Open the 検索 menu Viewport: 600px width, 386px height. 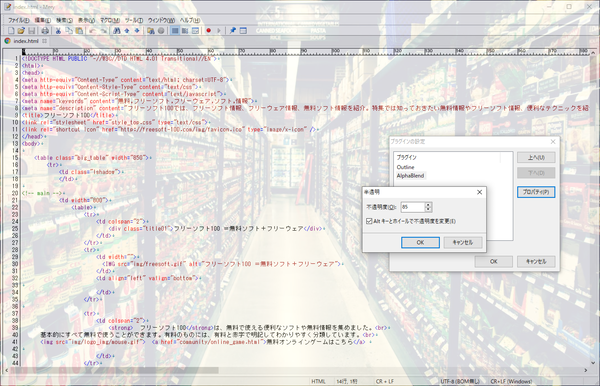(x=64, y=20)
